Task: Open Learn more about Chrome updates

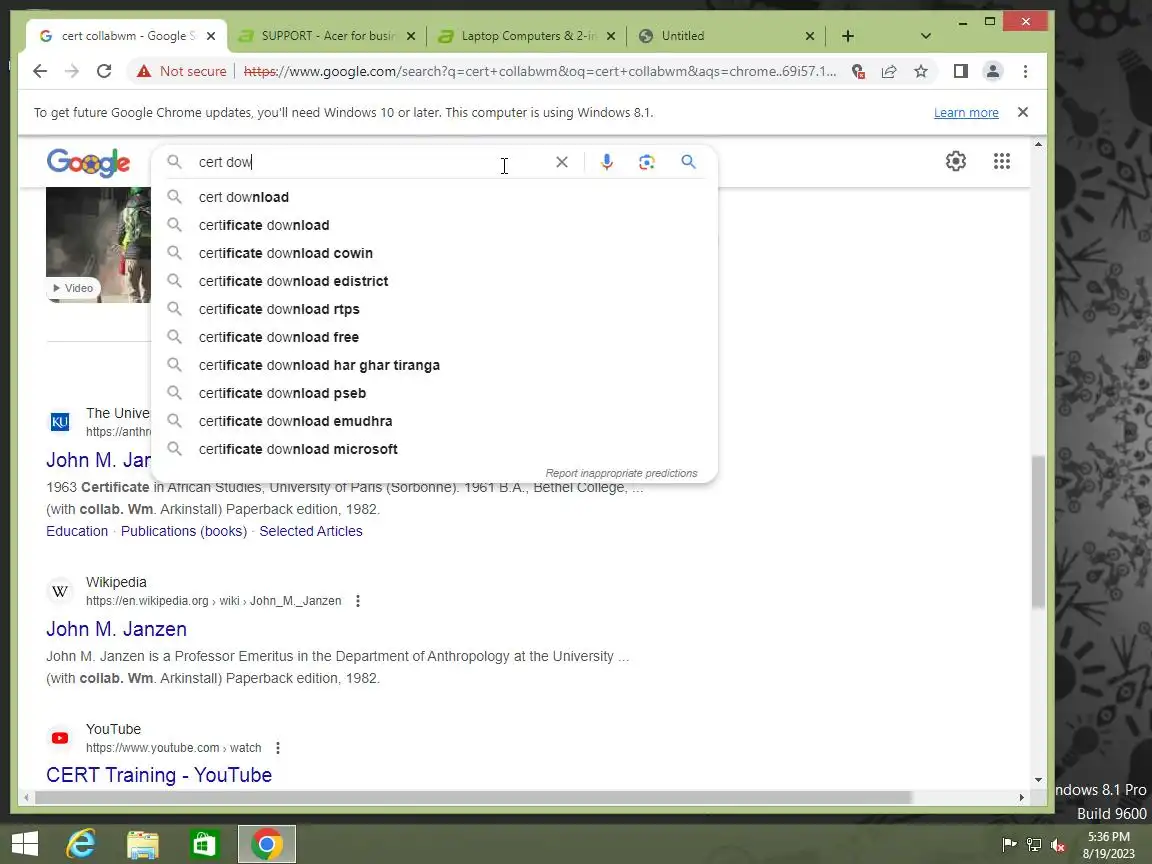Action: [x=965, y=112]
